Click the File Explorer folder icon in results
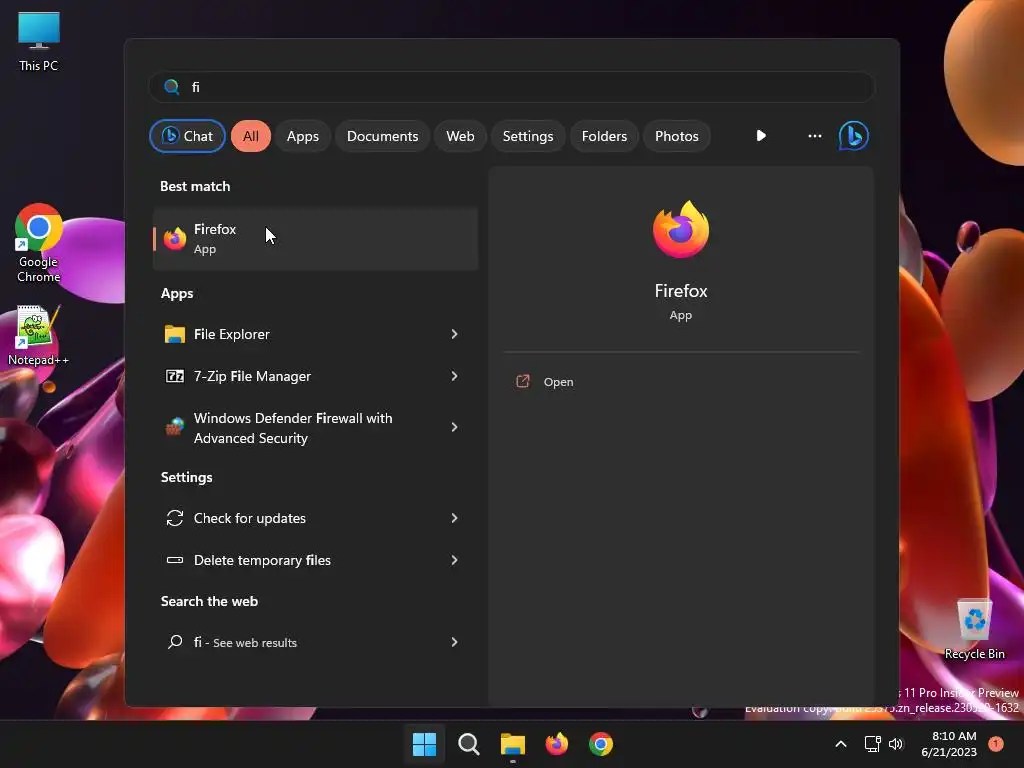1024x768 pixels. coord(174,334)
